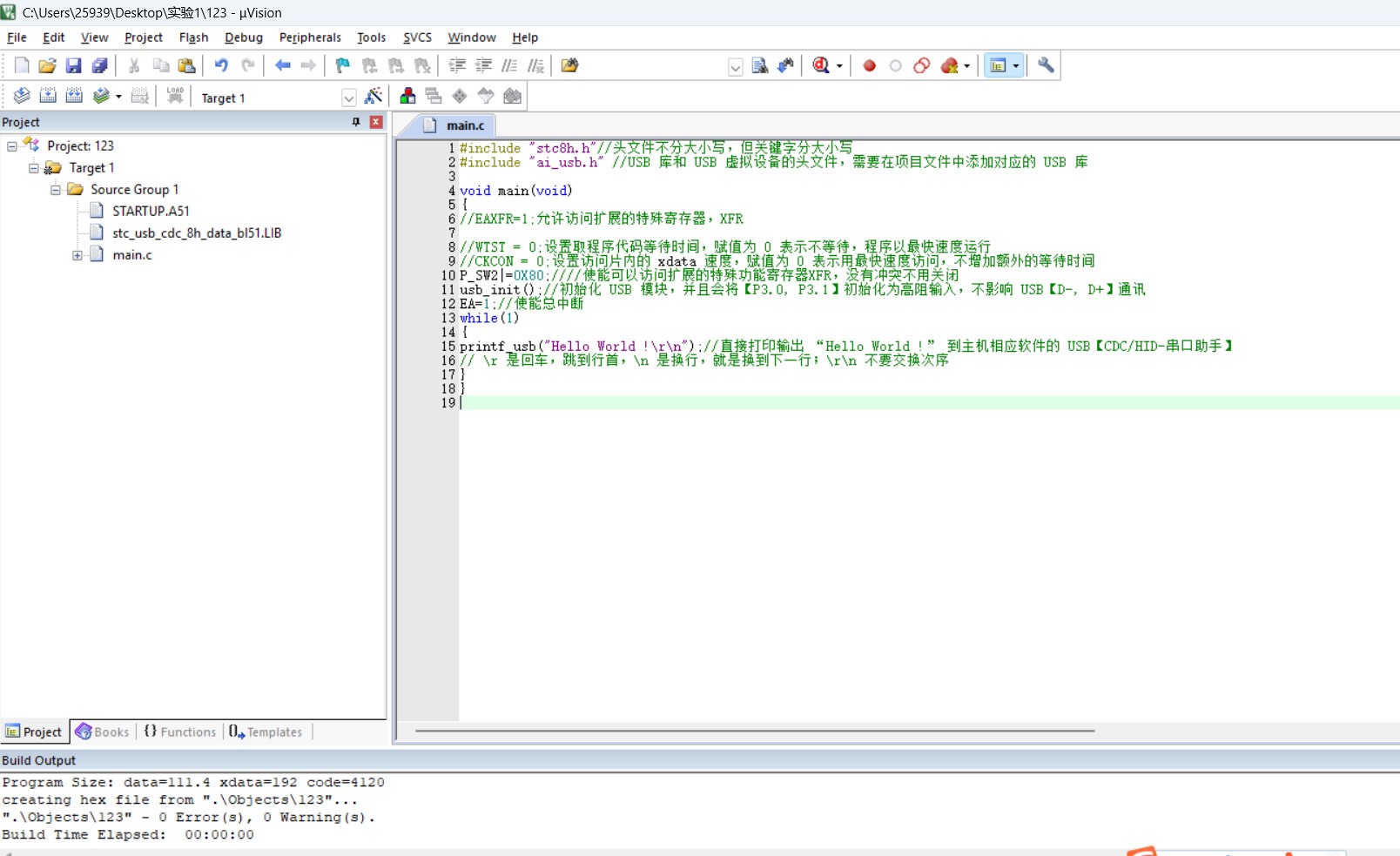
Task: Open Manage Project Items colored boxes icon
Action: [x=407, y=96]
